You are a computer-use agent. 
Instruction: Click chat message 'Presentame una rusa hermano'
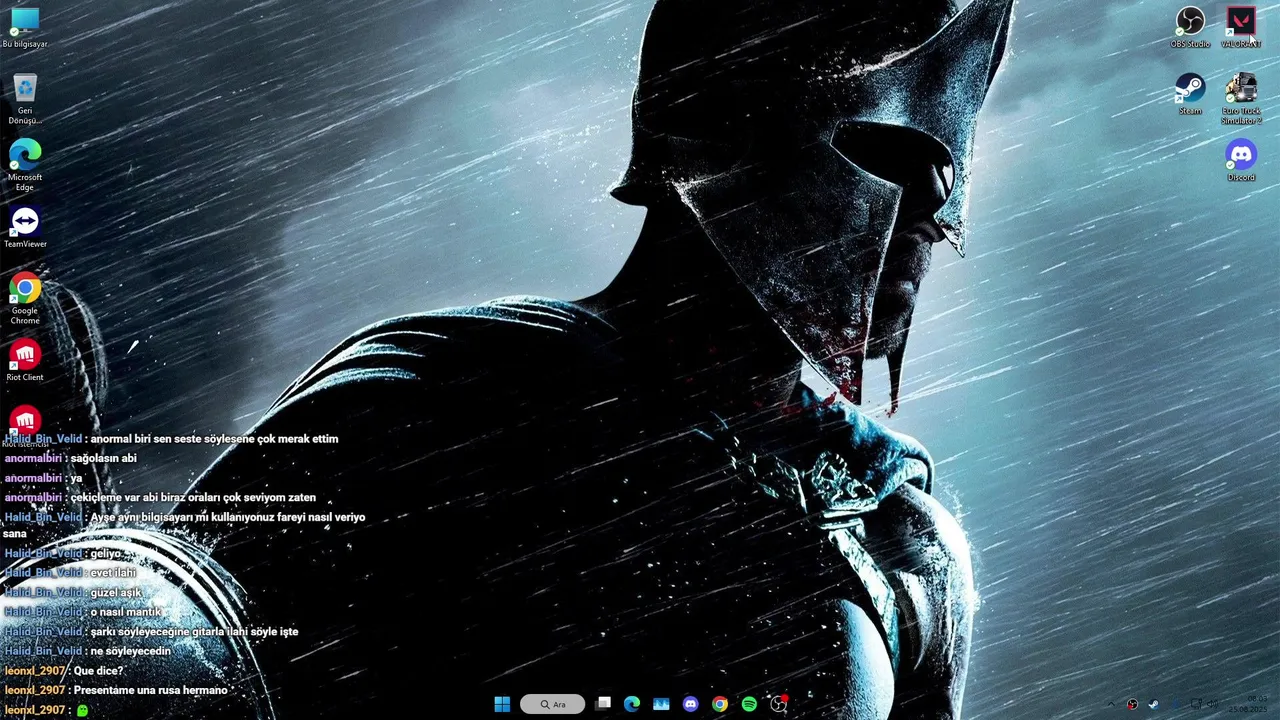point(150,690)
